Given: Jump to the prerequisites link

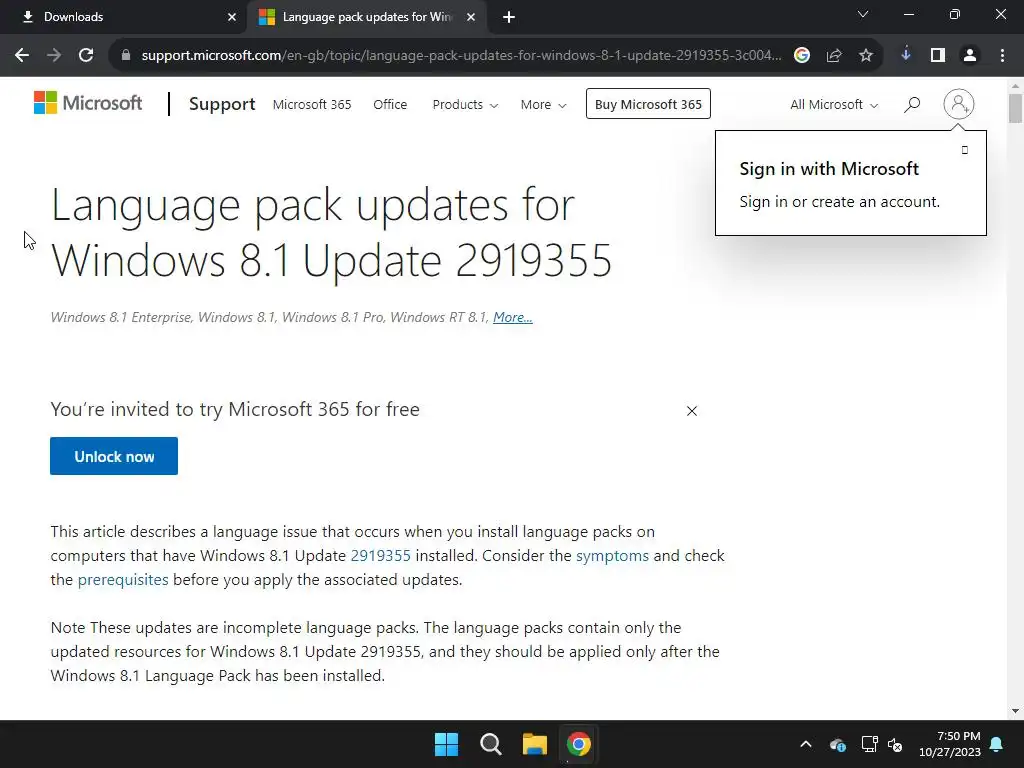Looking at the screenshot, I should pyautogui.click(x=123, y=580).
